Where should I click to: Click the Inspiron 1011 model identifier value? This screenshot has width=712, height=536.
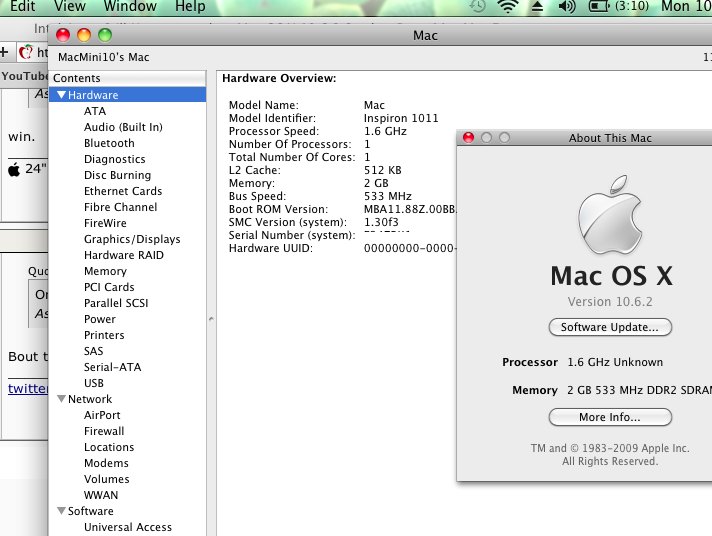401,118
